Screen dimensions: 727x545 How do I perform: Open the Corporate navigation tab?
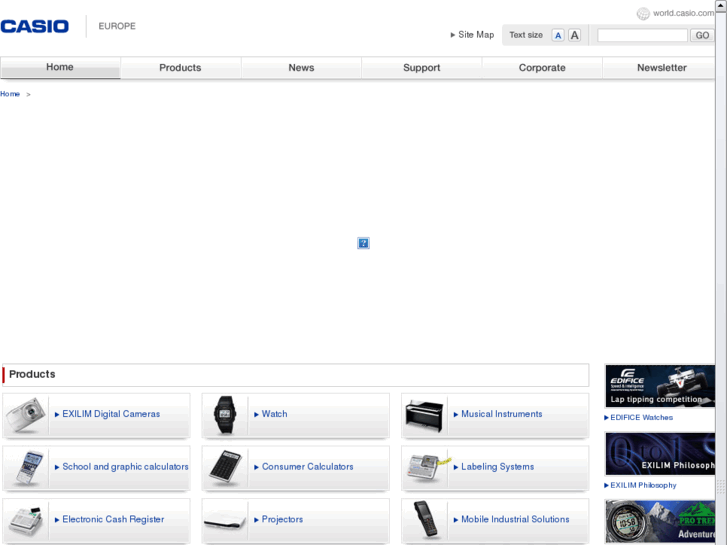542,68
